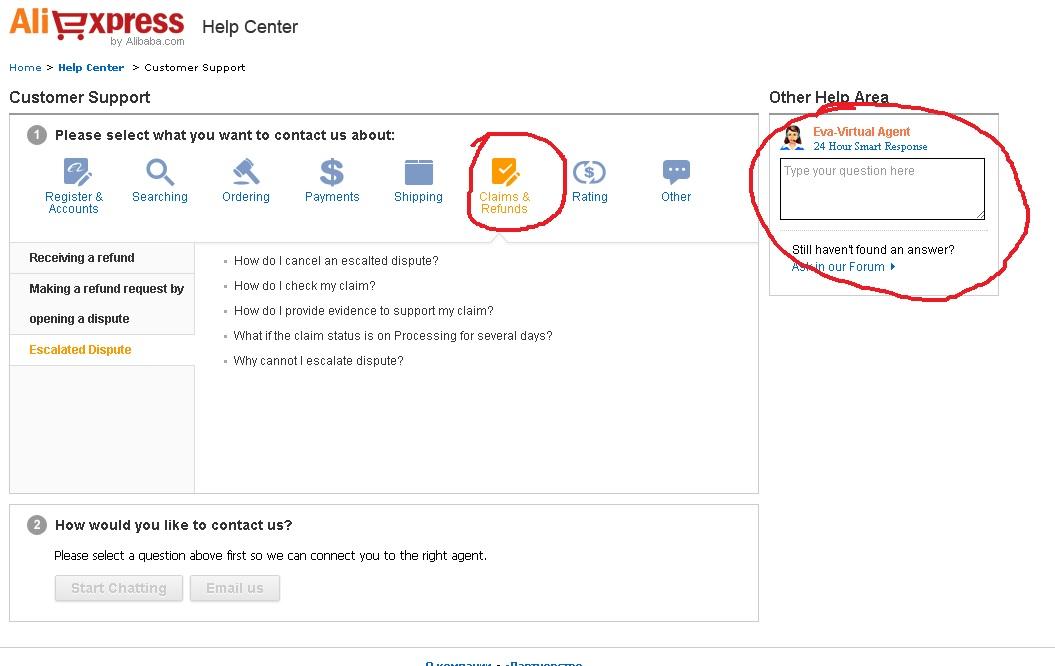1055x666 pixels.
Task: Click the '24 Hour Smart Response' text
Action: [870, 147]
